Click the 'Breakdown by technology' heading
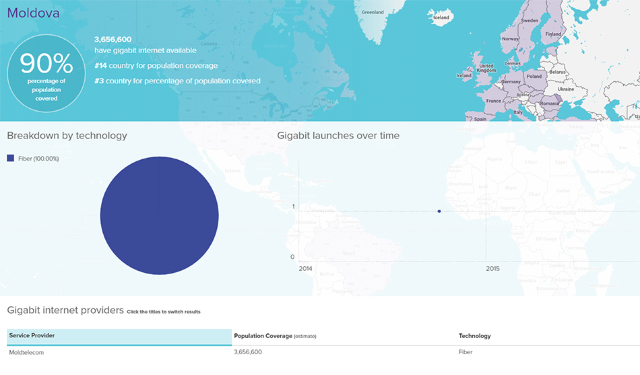This screenshot has height=375, width=640. [x=67, y=135]
